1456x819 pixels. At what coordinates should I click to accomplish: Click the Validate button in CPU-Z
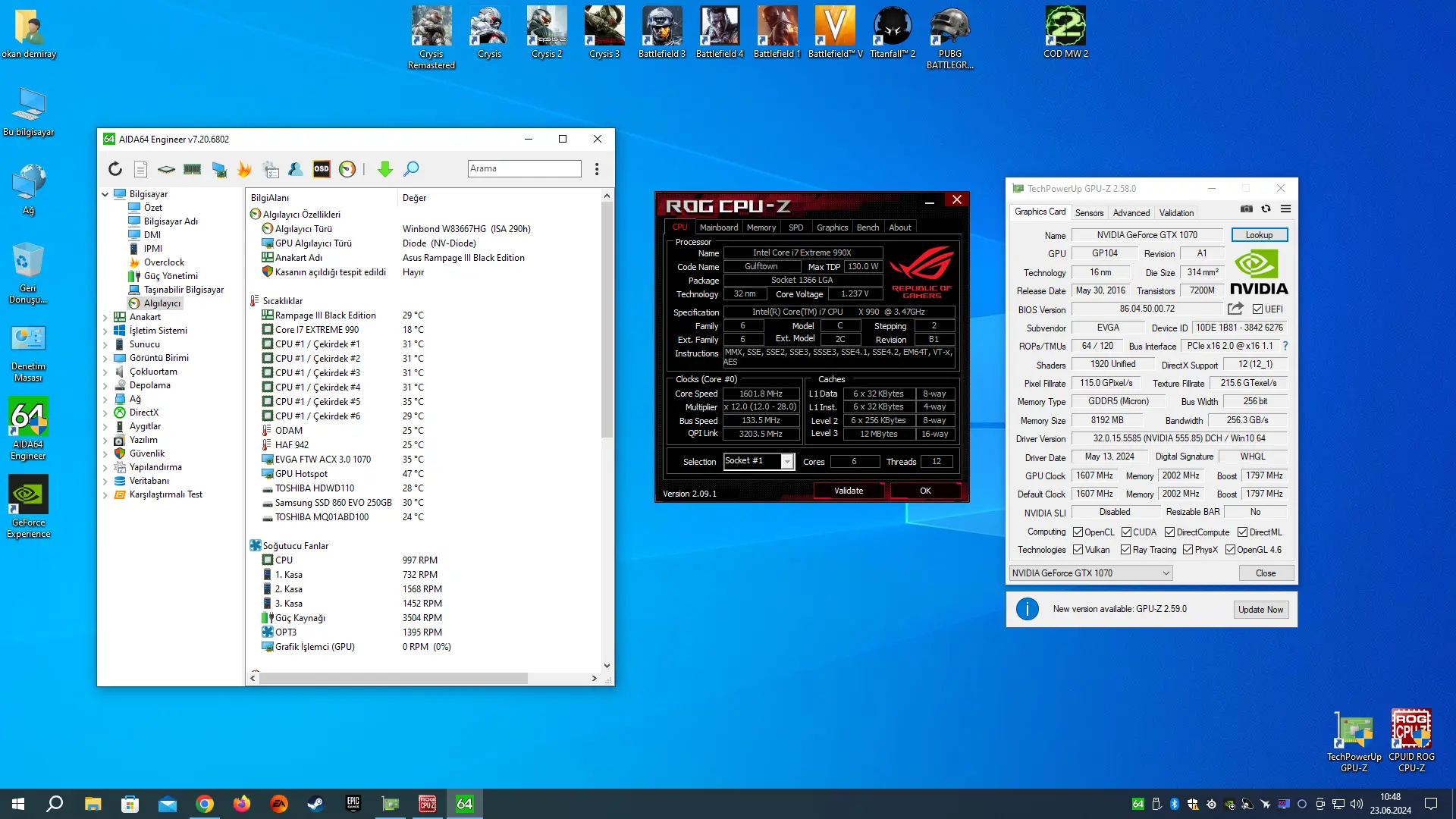point(849,491)
